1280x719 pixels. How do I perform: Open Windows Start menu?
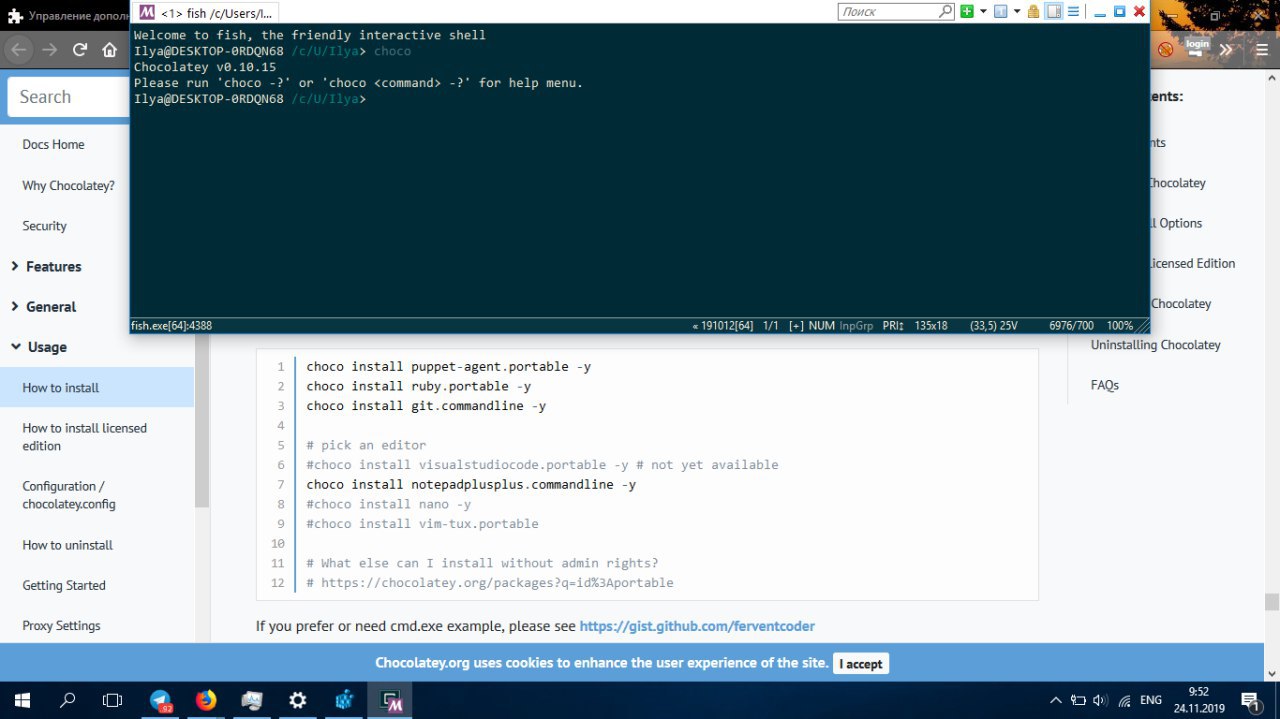coord(21,700)
